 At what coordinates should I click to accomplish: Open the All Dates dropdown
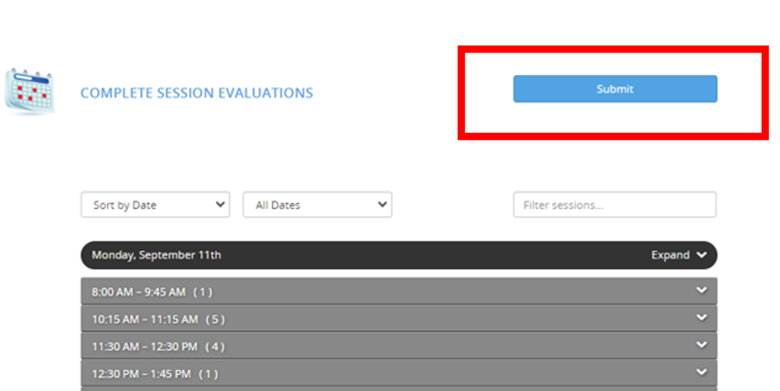click(317, 204)
